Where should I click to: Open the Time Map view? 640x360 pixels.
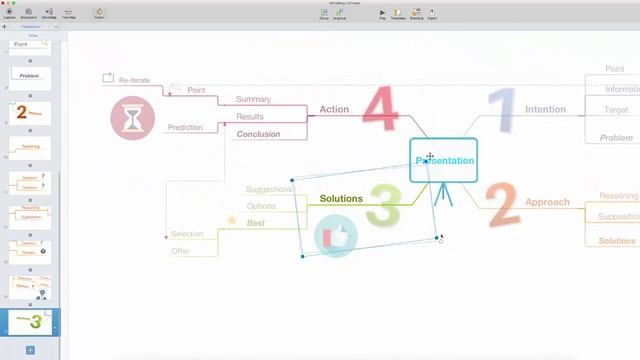click(69, 13)
